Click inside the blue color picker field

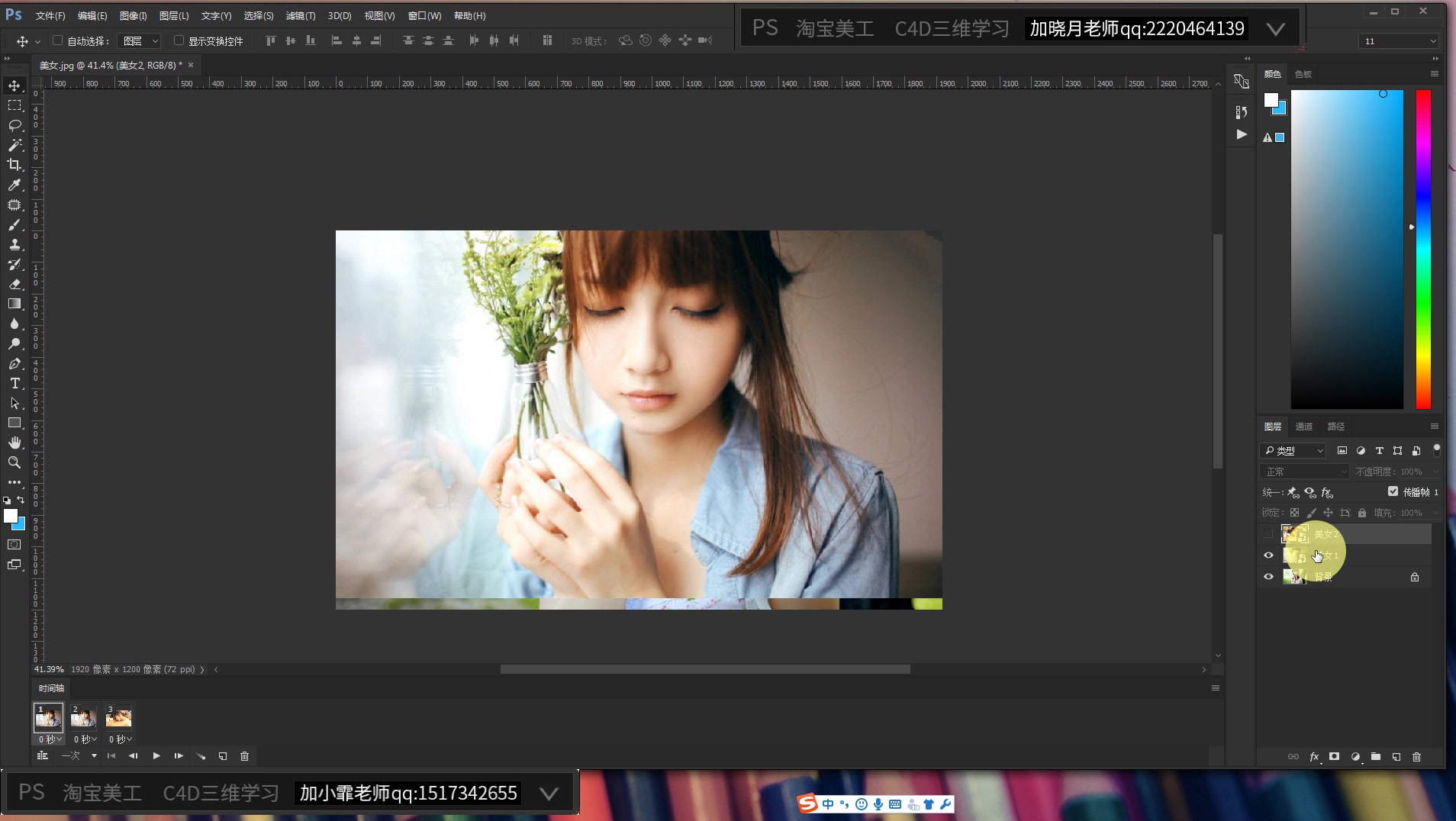1347,250
